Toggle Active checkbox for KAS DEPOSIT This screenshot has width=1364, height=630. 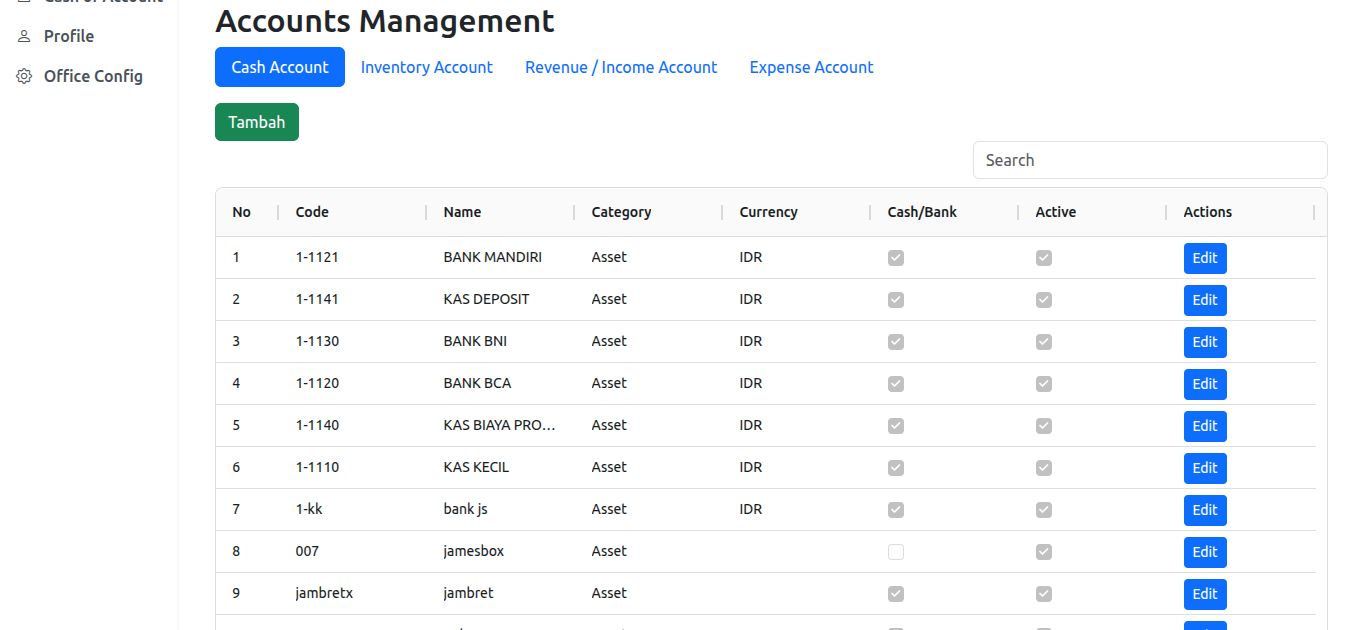tap(1044, 300)
